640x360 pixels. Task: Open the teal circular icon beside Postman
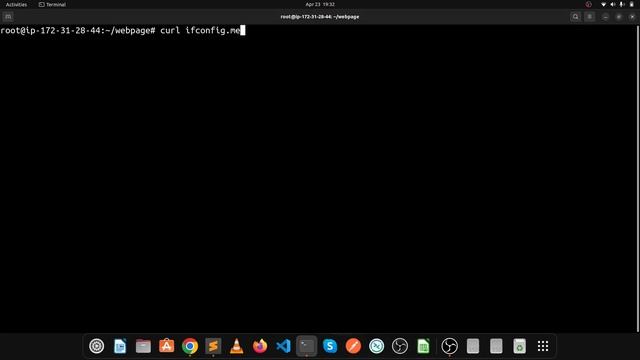tap(376, 346)
